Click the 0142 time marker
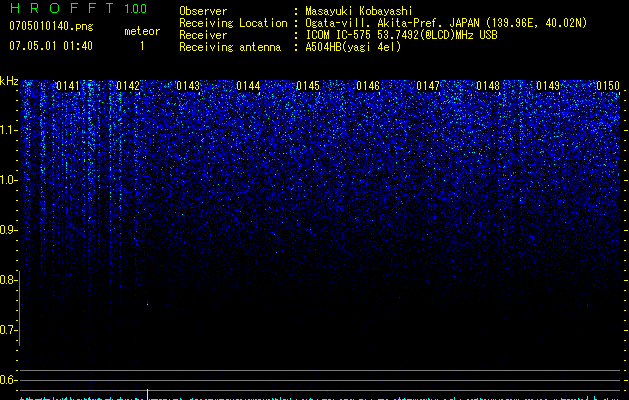629x400 pixels. tap(128, 86)
